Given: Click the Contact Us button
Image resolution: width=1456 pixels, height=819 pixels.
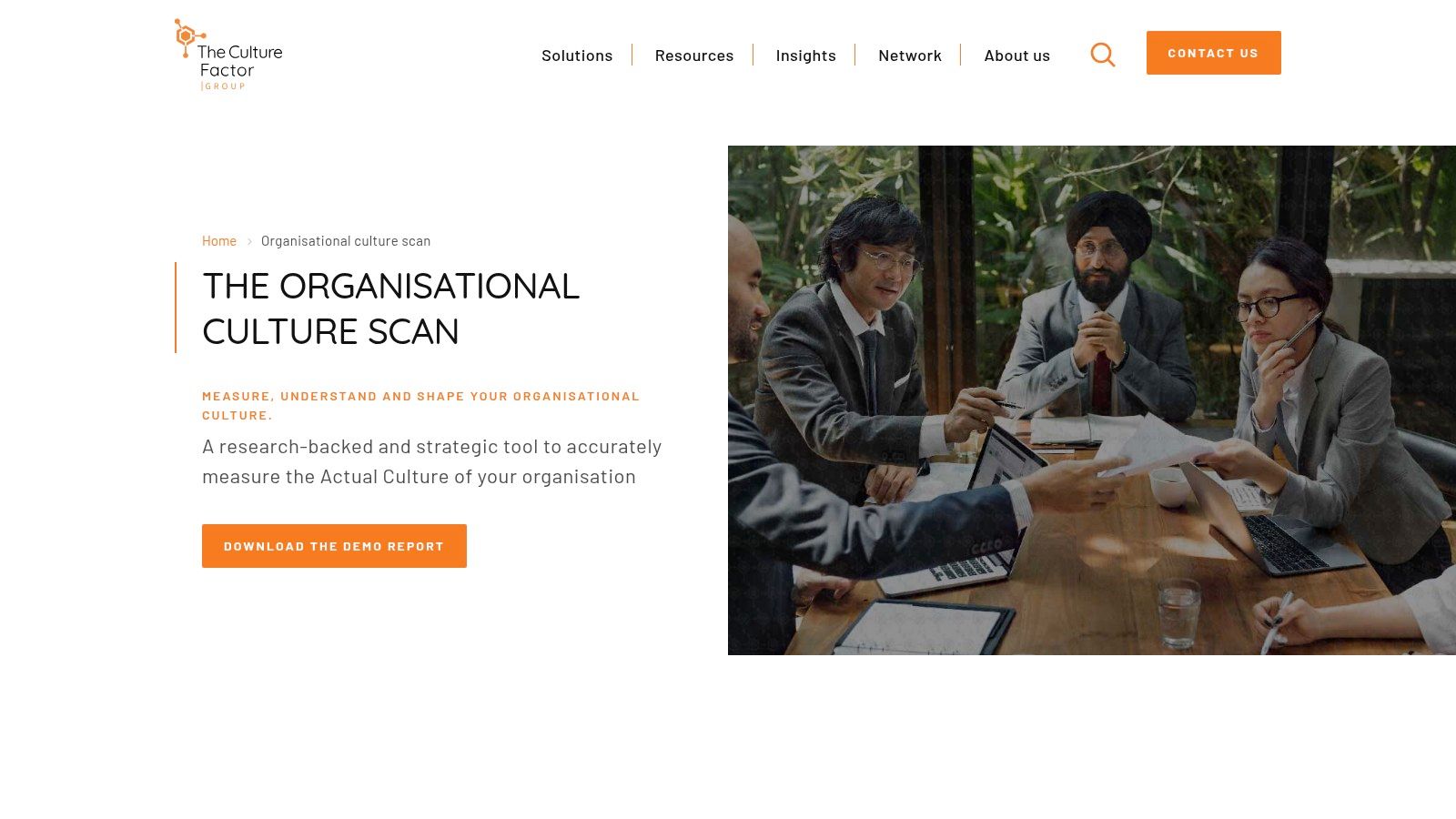Looking at the screenshot, I should pos(1214,53).
